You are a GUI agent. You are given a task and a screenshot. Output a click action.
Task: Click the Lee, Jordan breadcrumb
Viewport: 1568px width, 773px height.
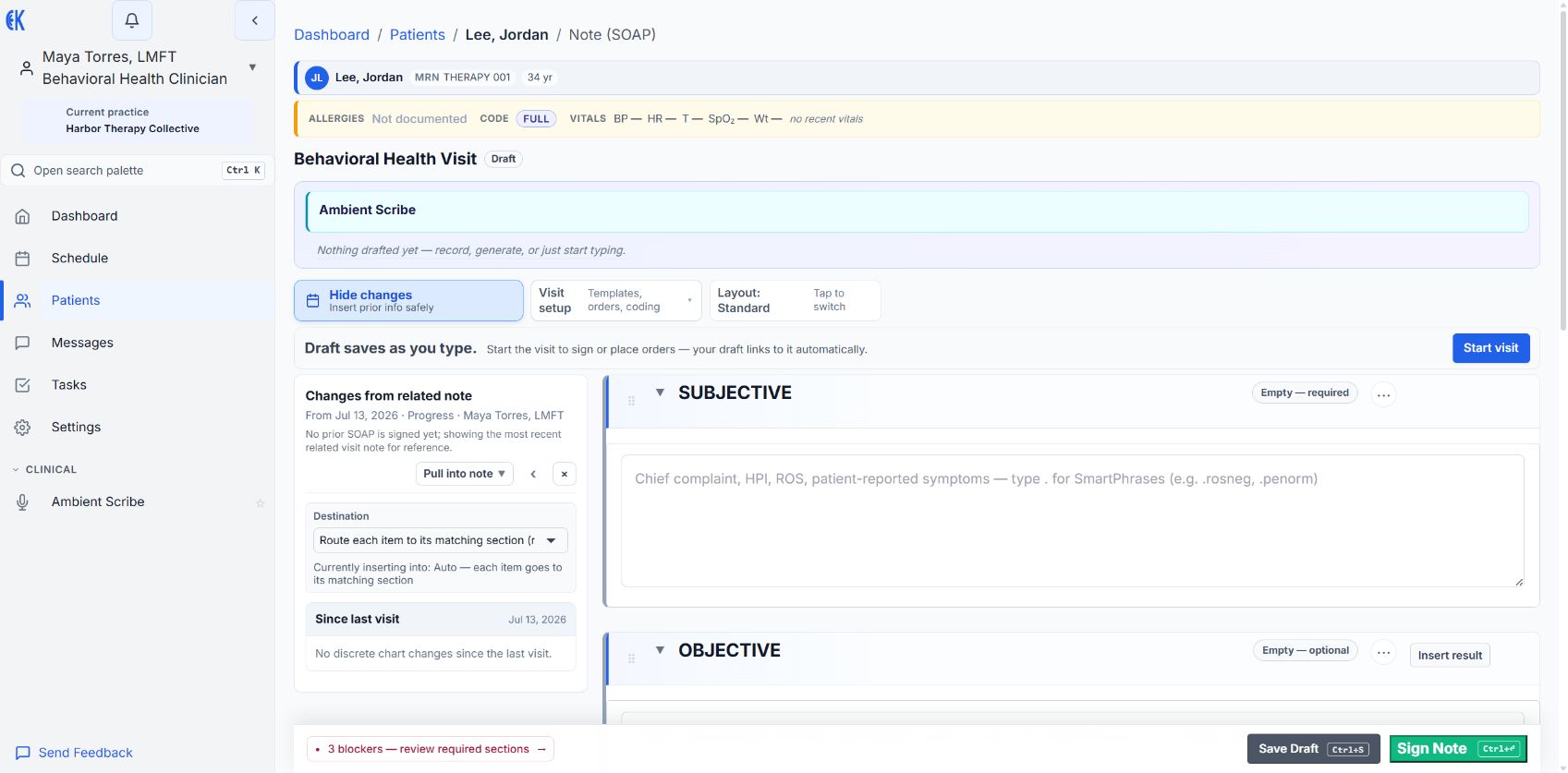point(506,35)
